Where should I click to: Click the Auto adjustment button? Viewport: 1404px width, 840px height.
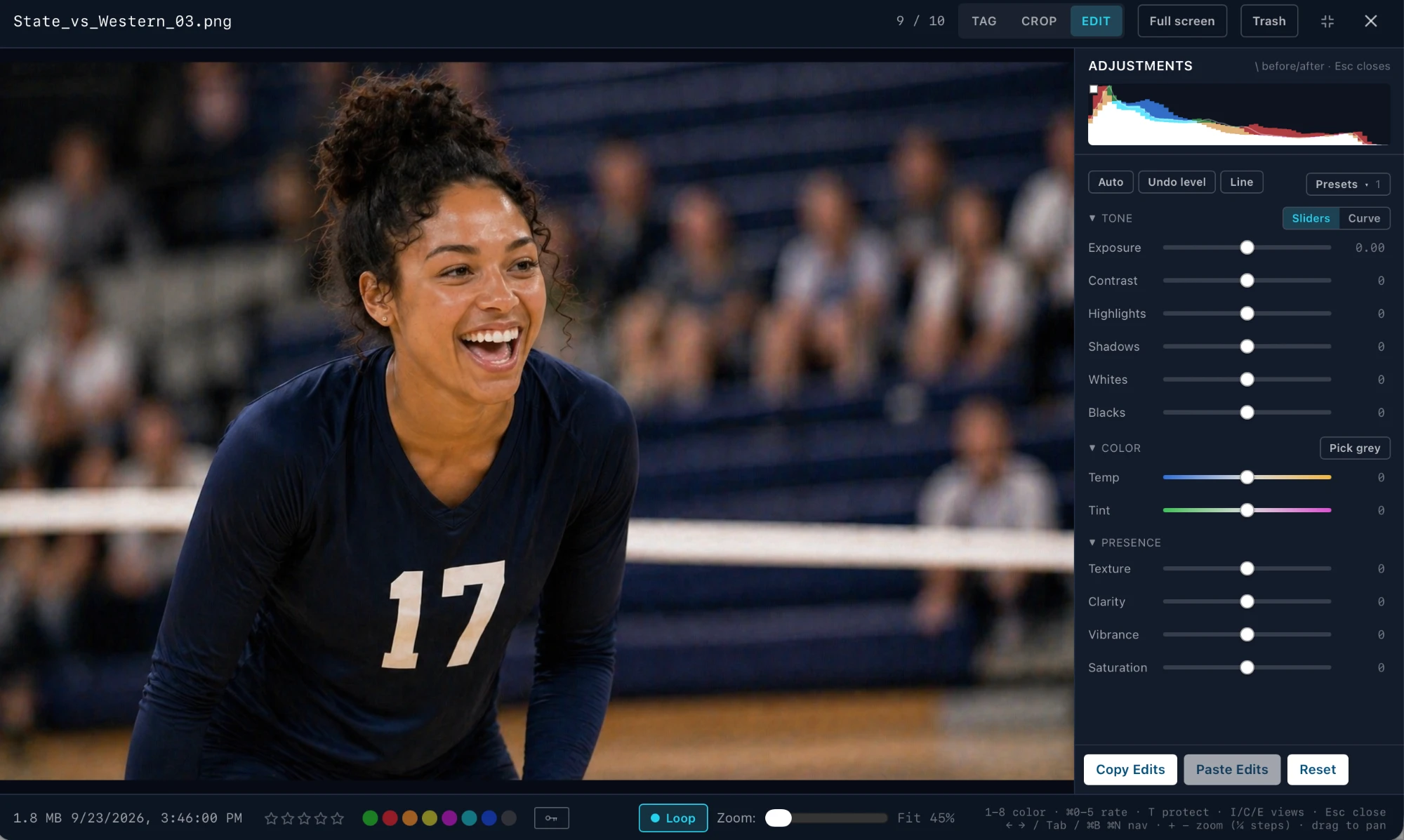tap(1110, 182)
